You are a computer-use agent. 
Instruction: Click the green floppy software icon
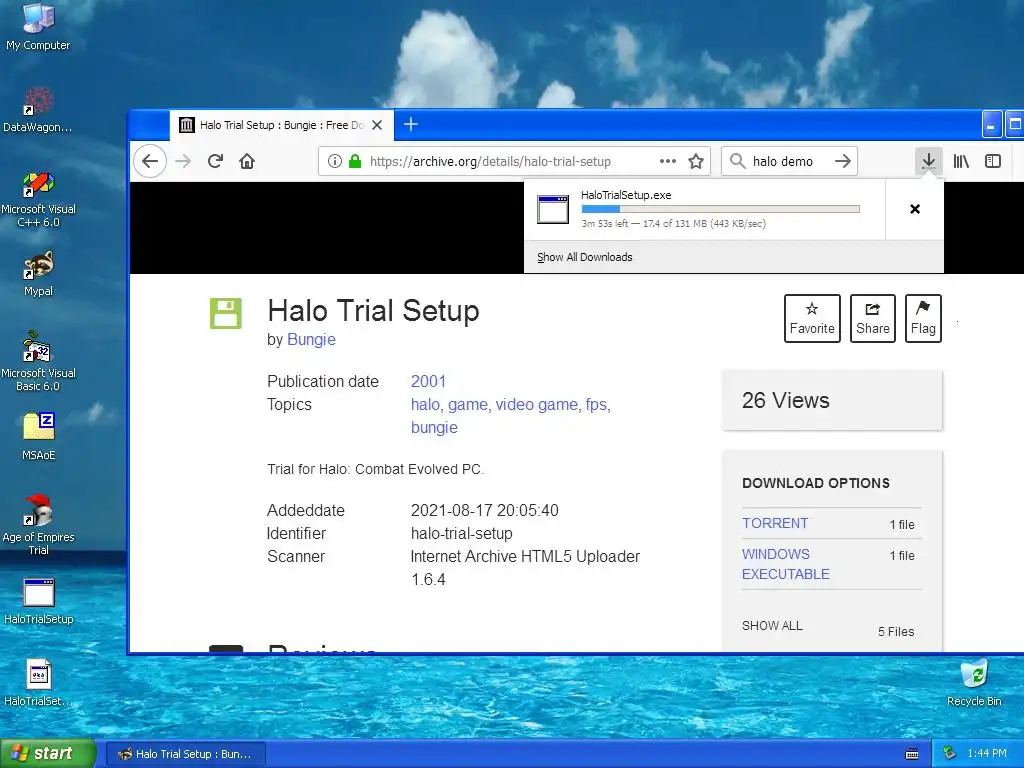coord(225,313)
